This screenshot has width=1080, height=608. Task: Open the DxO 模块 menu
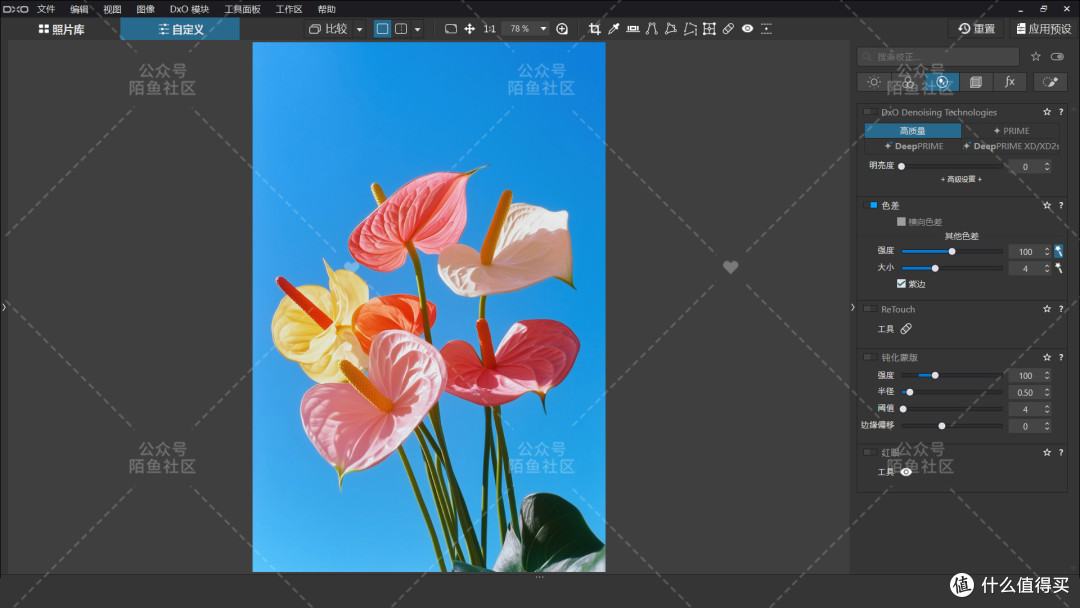tap(189, 9)
